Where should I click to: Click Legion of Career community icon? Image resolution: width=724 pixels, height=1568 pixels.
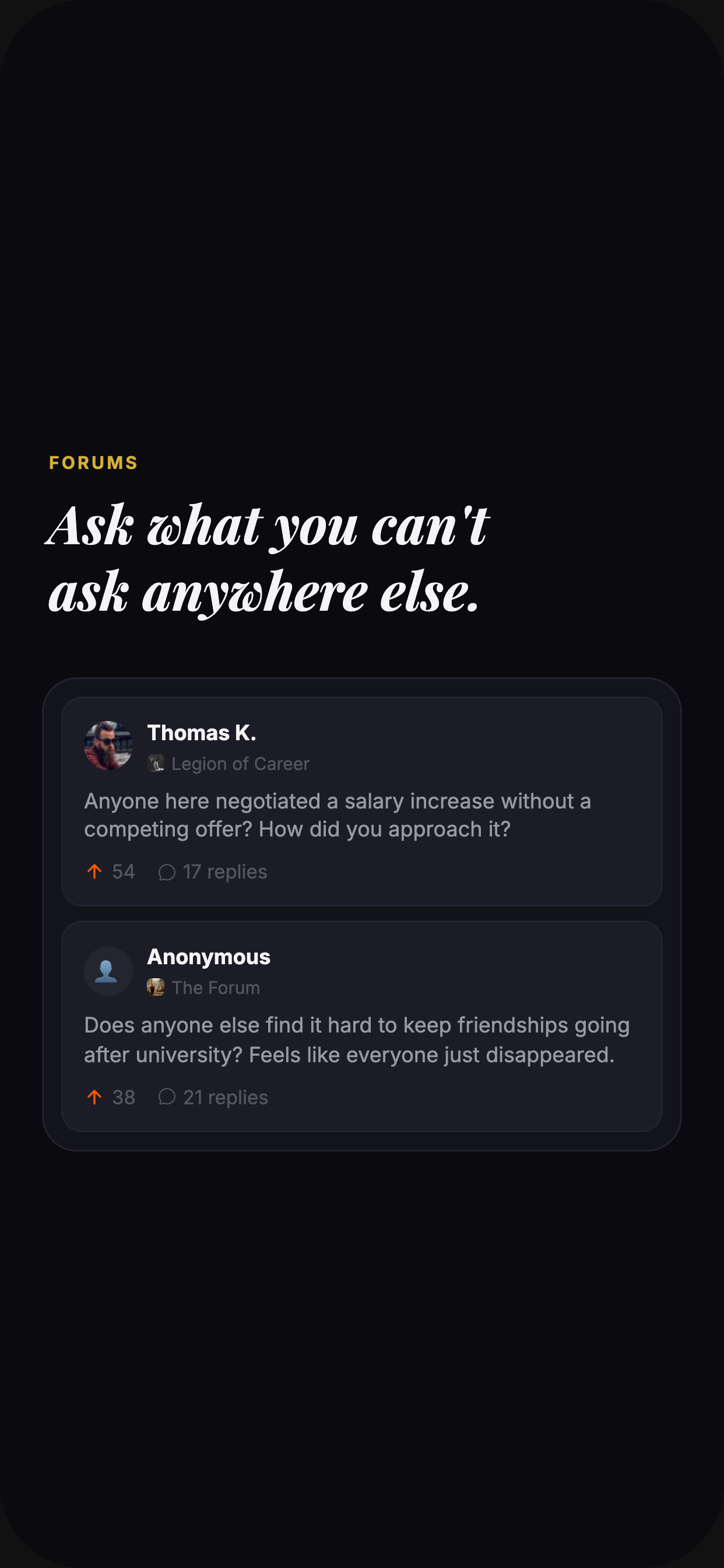[x=156, y=764]
